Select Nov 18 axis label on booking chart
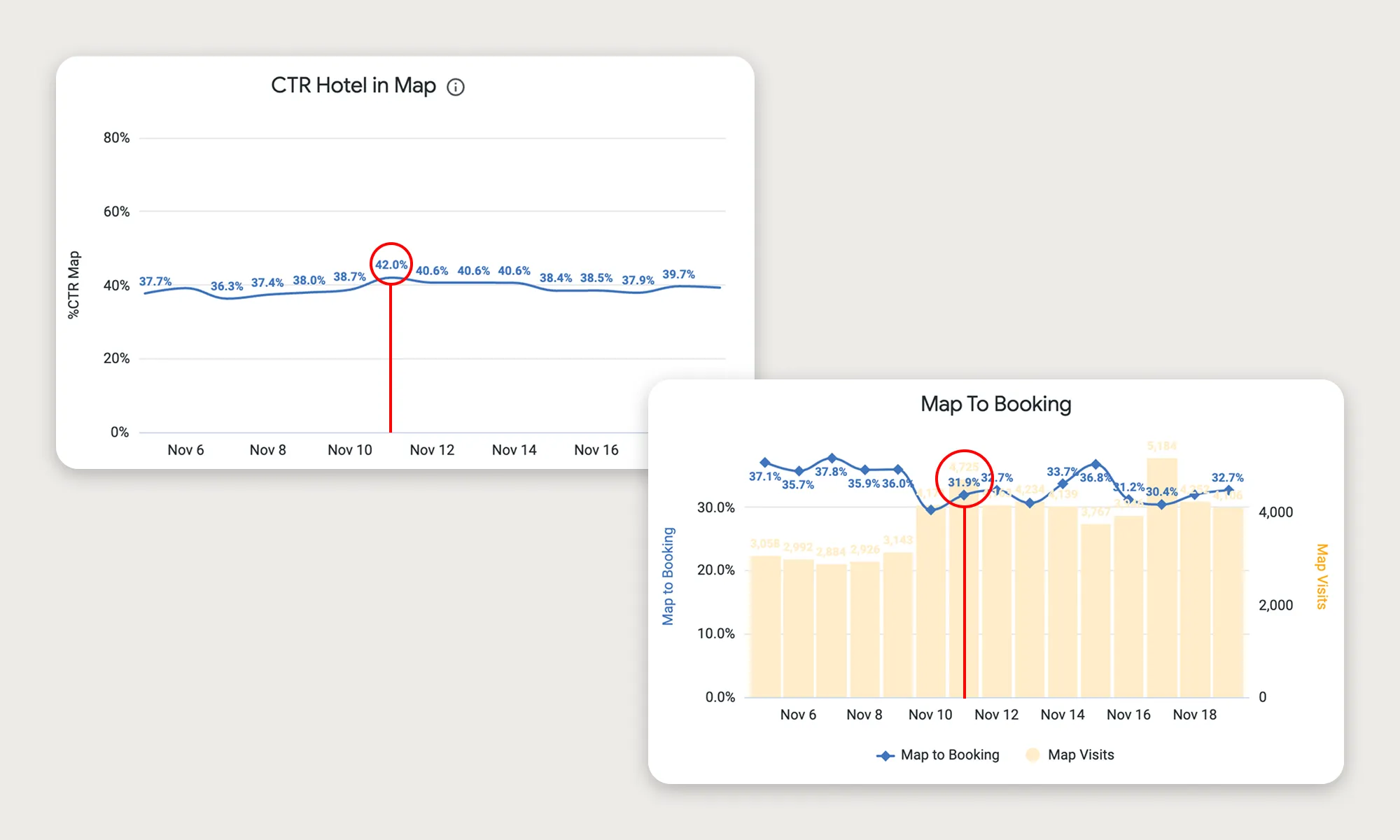 pos(1194,715)
